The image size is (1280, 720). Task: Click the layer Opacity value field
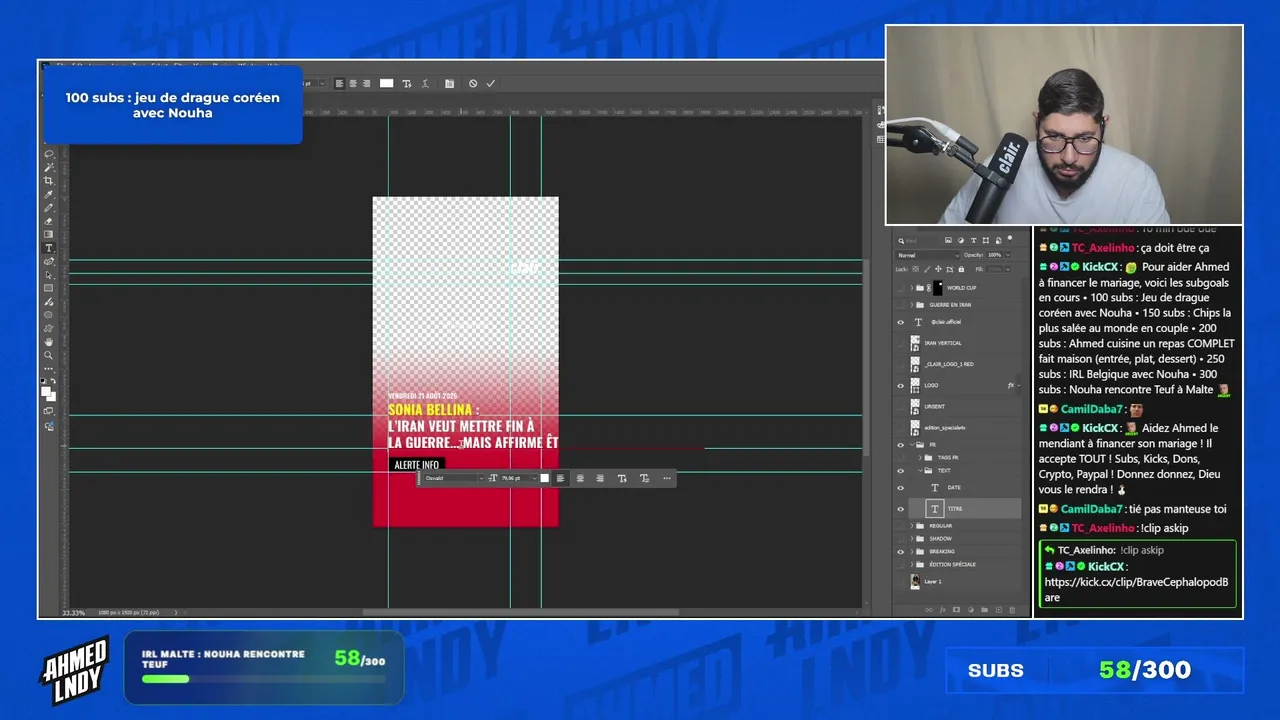(x=995, y=255)
